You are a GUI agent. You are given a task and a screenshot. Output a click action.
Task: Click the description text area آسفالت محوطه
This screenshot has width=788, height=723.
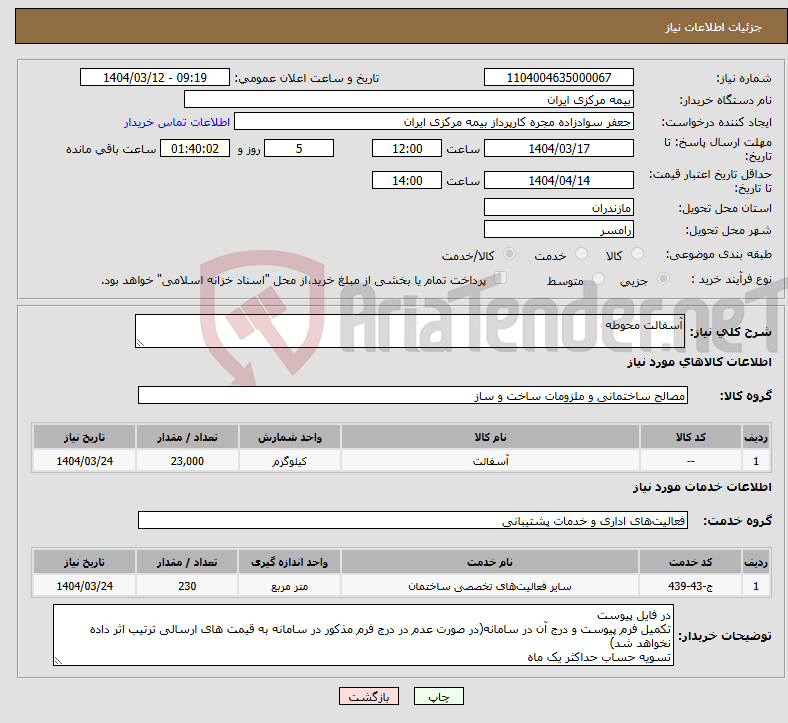point(410,331)
